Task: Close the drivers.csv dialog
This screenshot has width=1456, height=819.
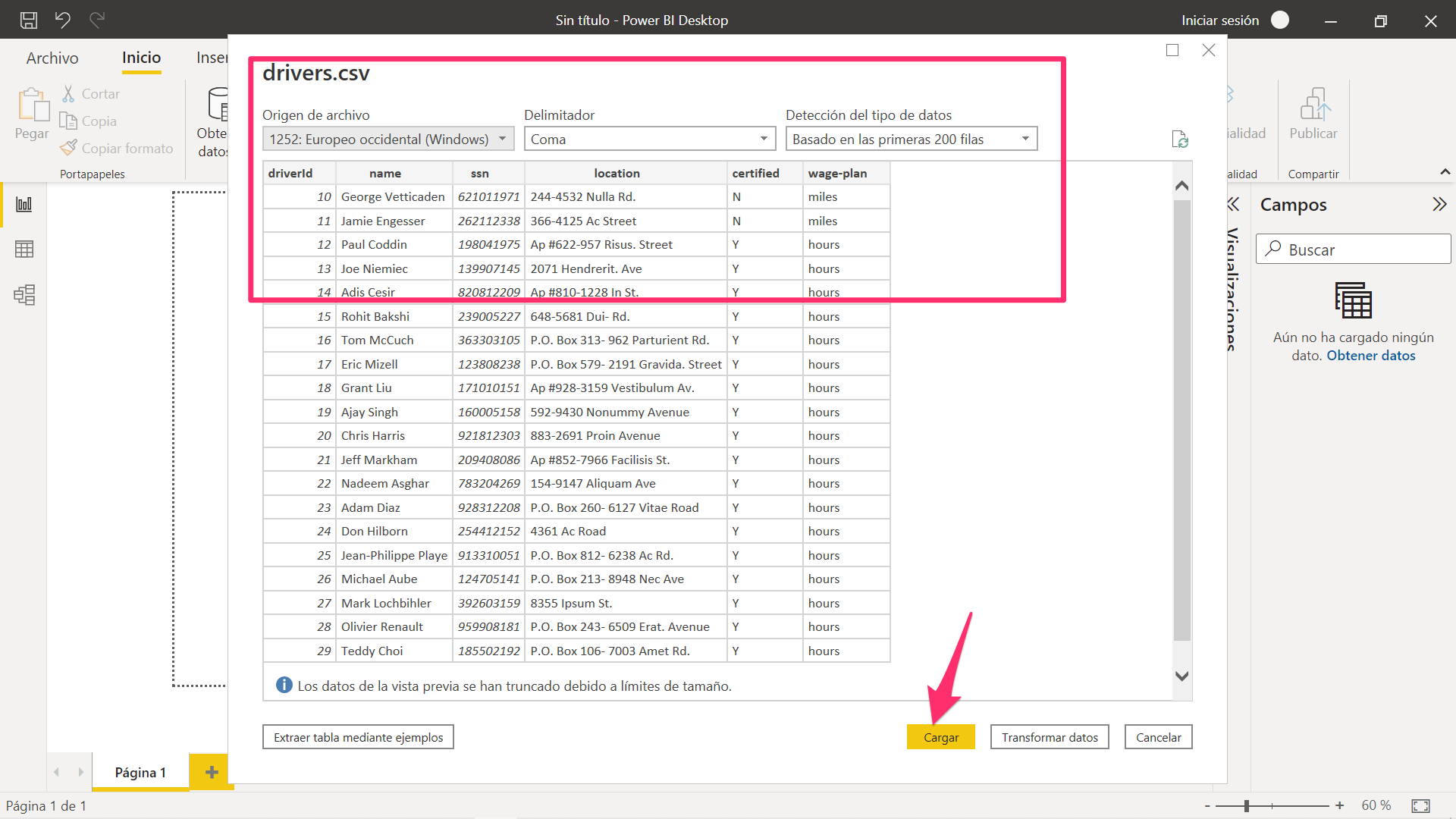Action: coord(1209,50)
